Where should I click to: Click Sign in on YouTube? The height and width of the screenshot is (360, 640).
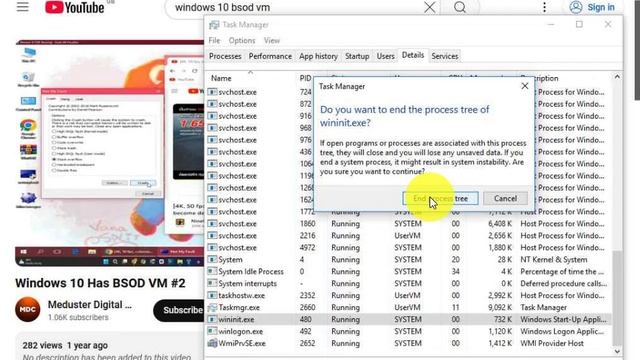point(592,7)
